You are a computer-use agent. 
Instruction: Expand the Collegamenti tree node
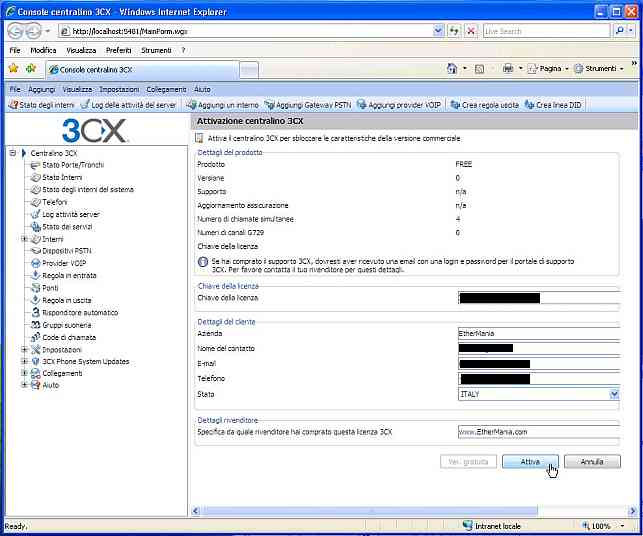click(24, 373)
